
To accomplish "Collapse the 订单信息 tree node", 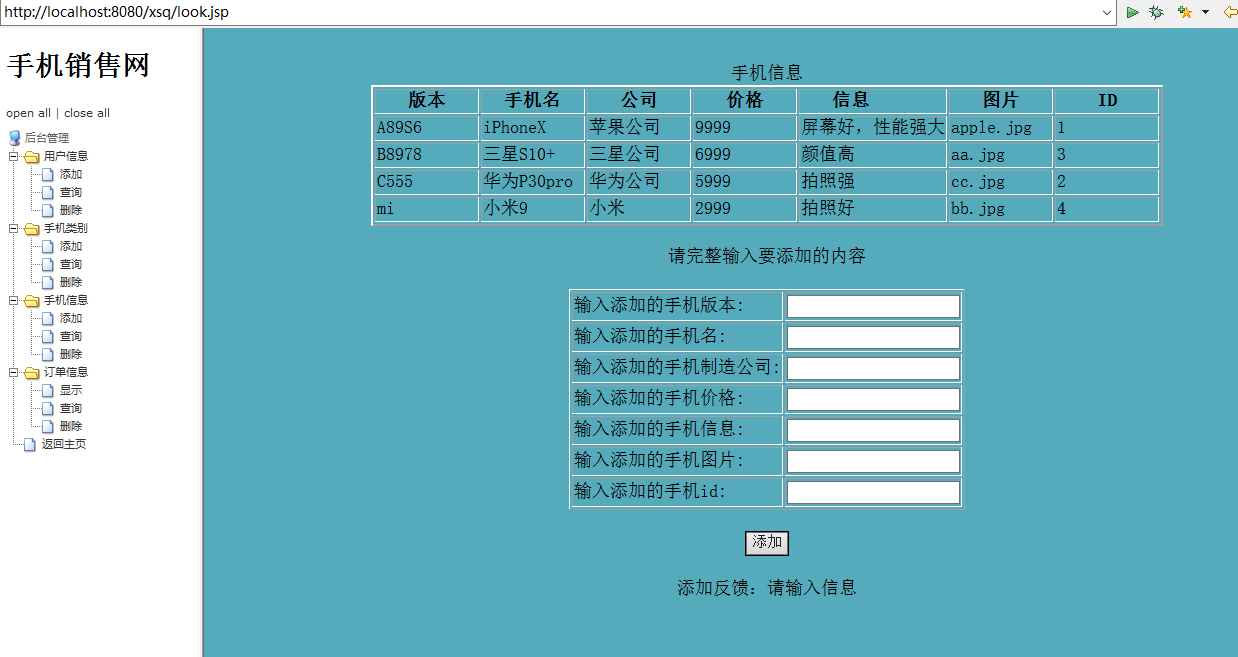I will coord(14,372).
